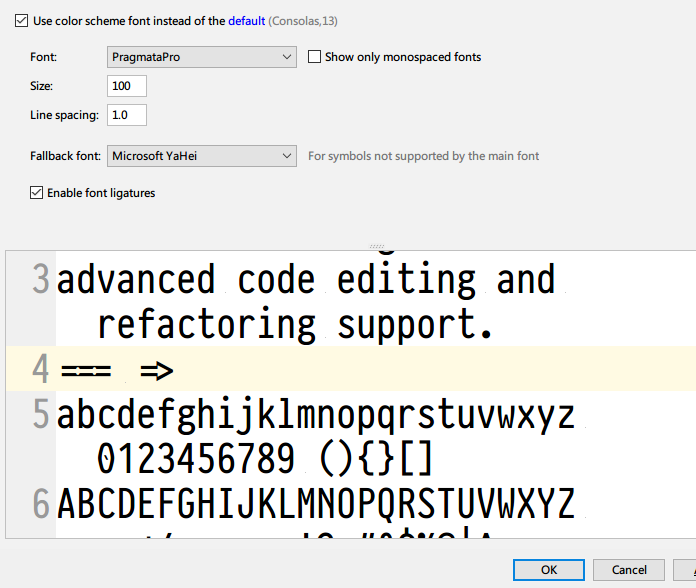
Task: Grab the preview splitter handle dots
Action: (x=376, y=246)
